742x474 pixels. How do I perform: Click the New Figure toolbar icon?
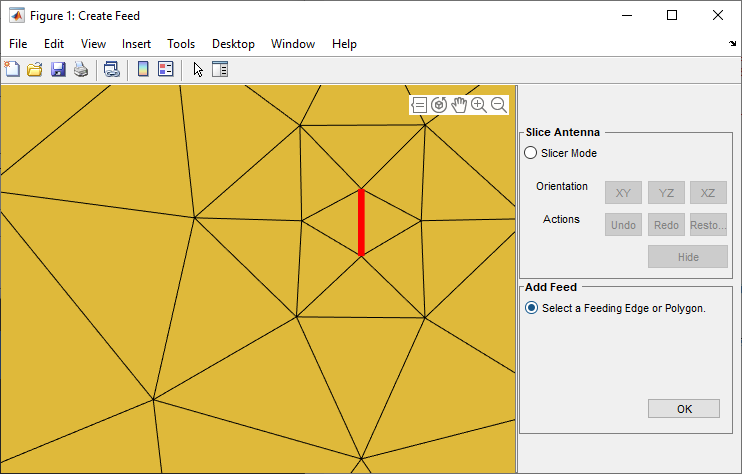(x=12, y=70)
